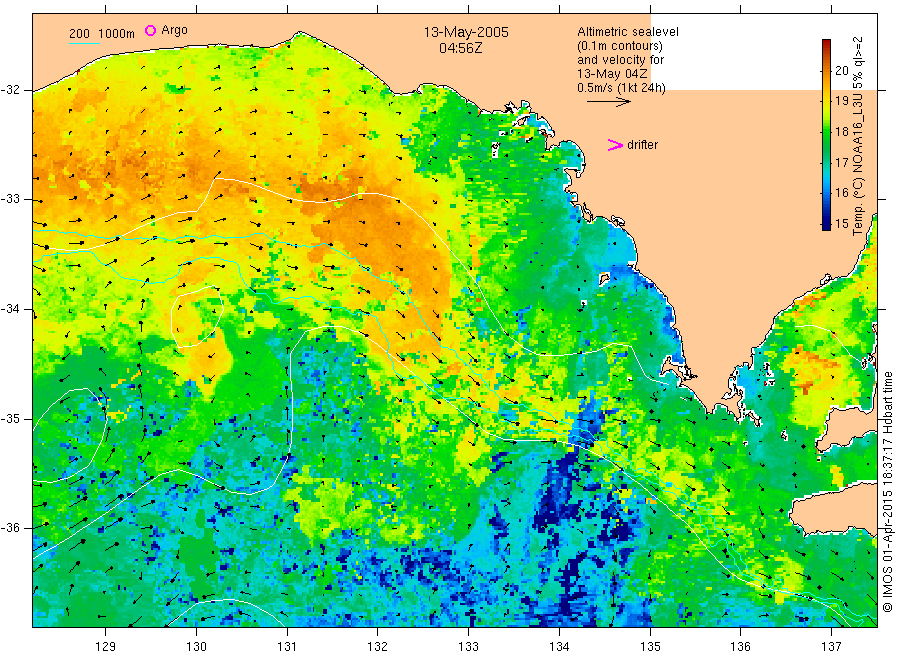The image size is (900, 660).
Task: Click the 'Argo' legend label
Action: coord(174,30)
